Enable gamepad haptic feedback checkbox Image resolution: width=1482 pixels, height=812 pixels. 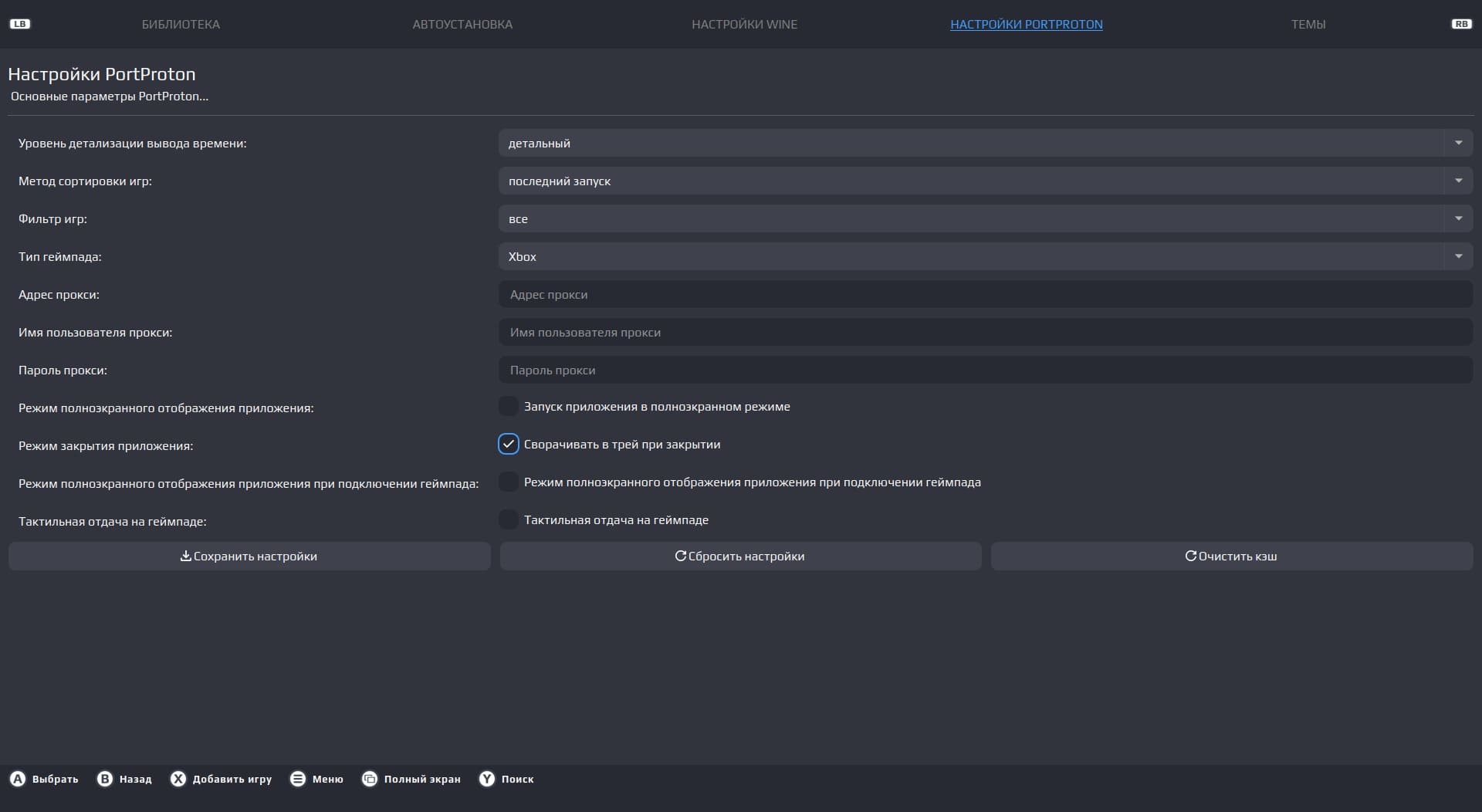click(508, 520)
